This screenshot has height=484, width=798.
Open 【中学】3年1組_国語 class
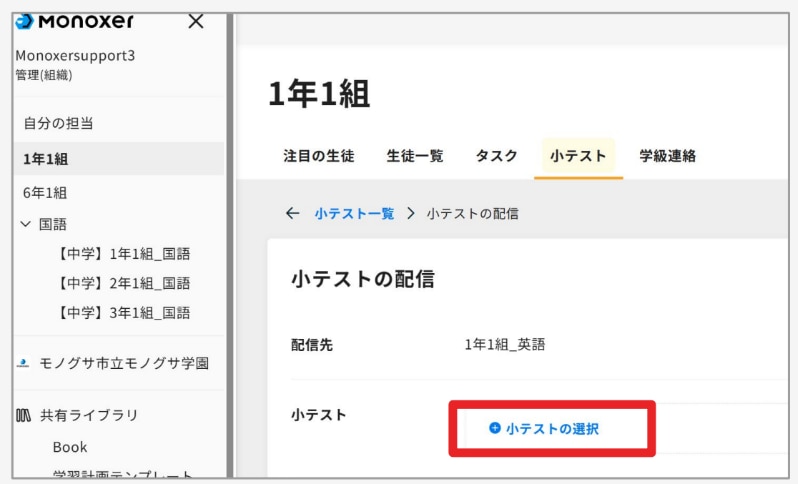(122, 312)
